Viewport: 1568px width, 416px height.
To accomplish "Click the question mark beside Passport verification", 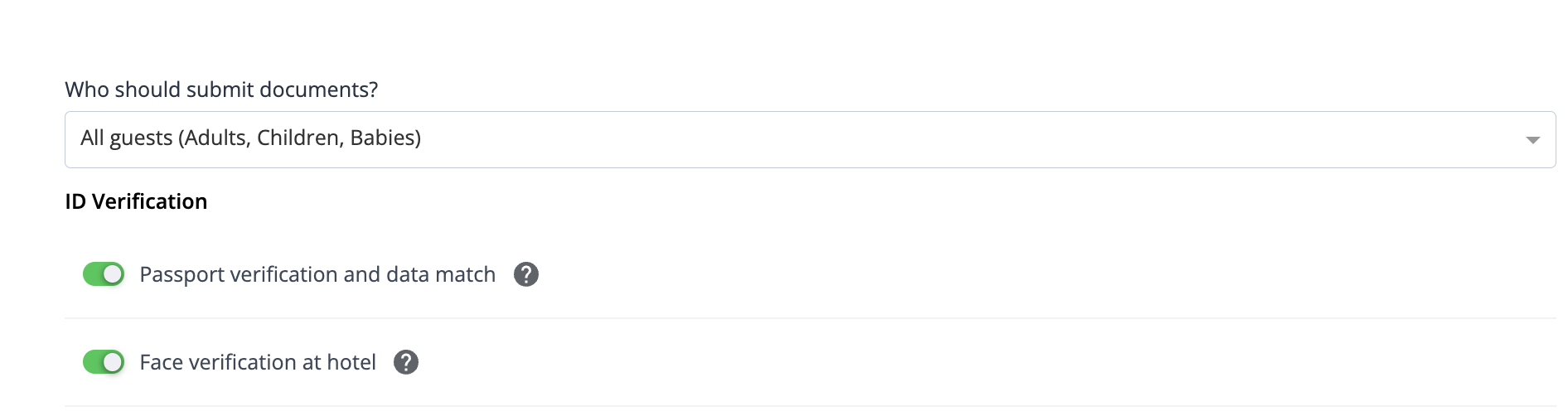I will click(526, 274).
